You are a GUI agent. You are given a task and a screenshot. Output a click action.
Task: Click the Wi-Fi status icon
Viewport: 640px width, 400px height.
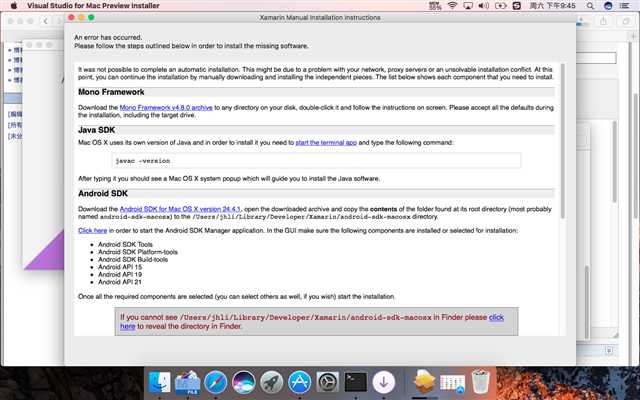pos(452,6)
